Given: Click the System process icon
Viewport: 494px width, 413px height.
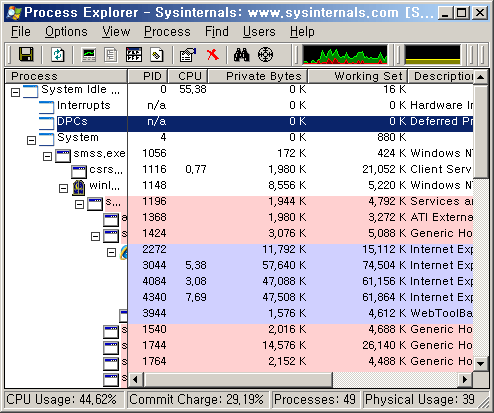Looking at the screenshot, I should click(46, 139).
